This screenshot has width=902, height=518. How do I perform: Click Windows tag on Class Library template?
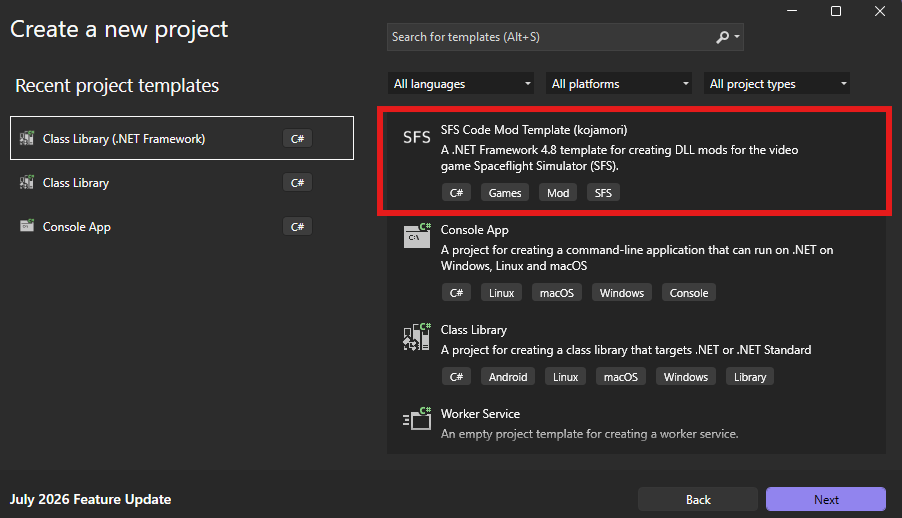[686, 376]
